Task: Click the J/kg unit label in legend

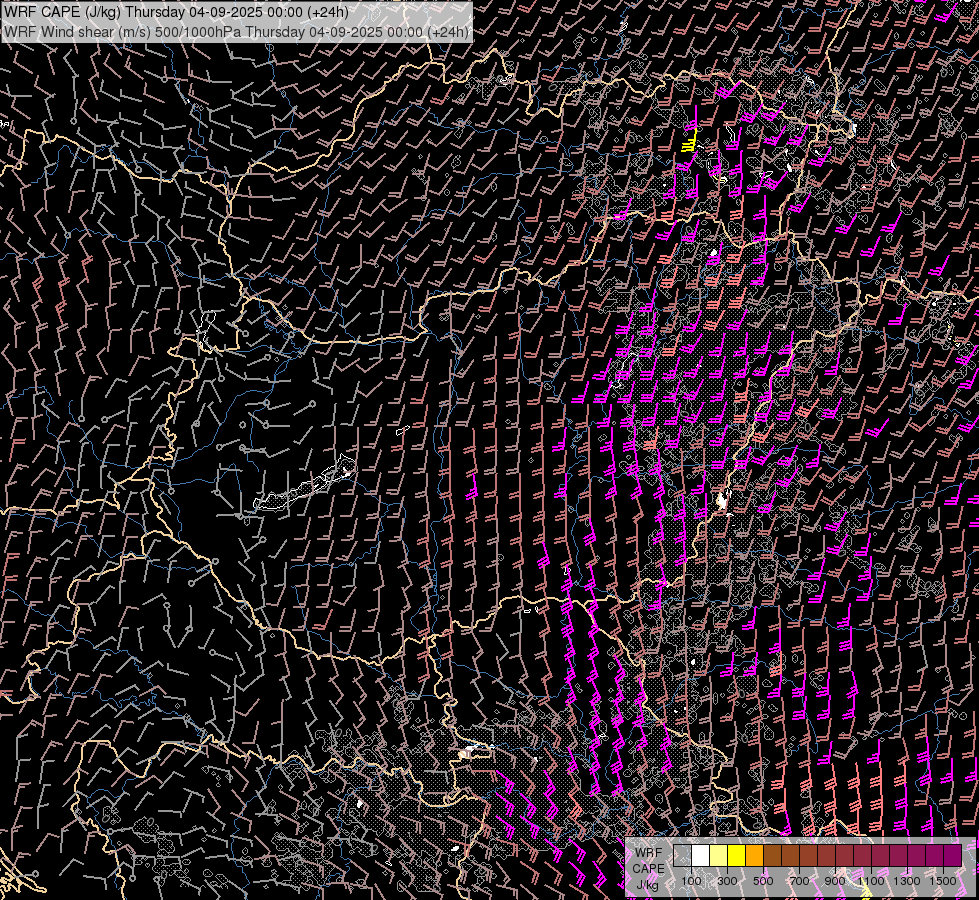Action: [648, 885]
